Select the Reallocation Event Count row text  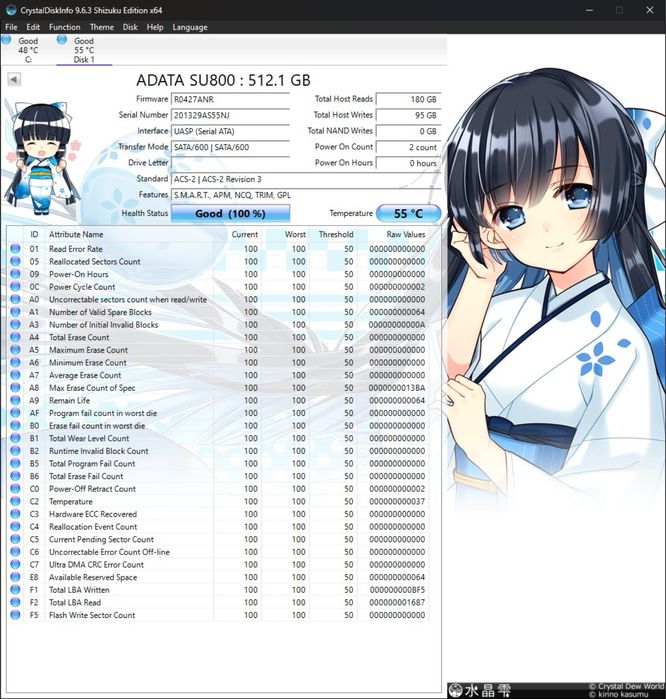93,526
